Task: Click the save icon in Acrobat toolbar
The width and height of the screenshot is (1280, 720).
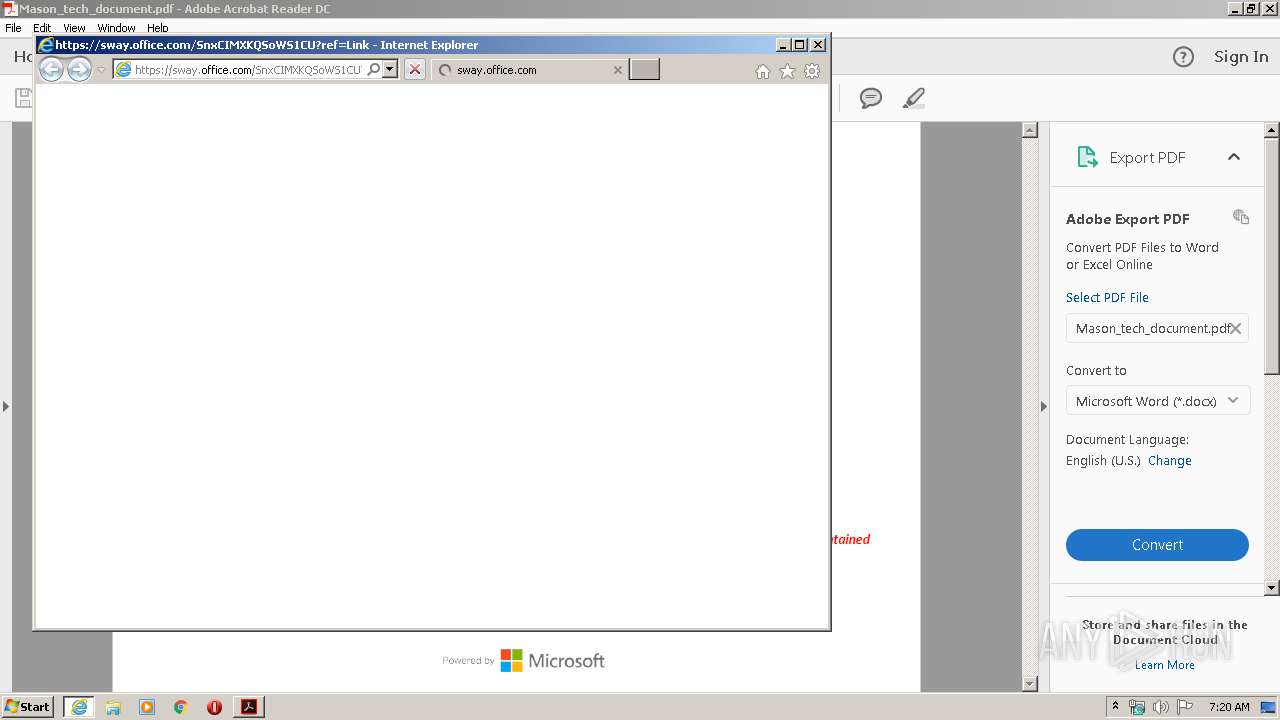Action: pyautogui.click(x=23, y=98)
